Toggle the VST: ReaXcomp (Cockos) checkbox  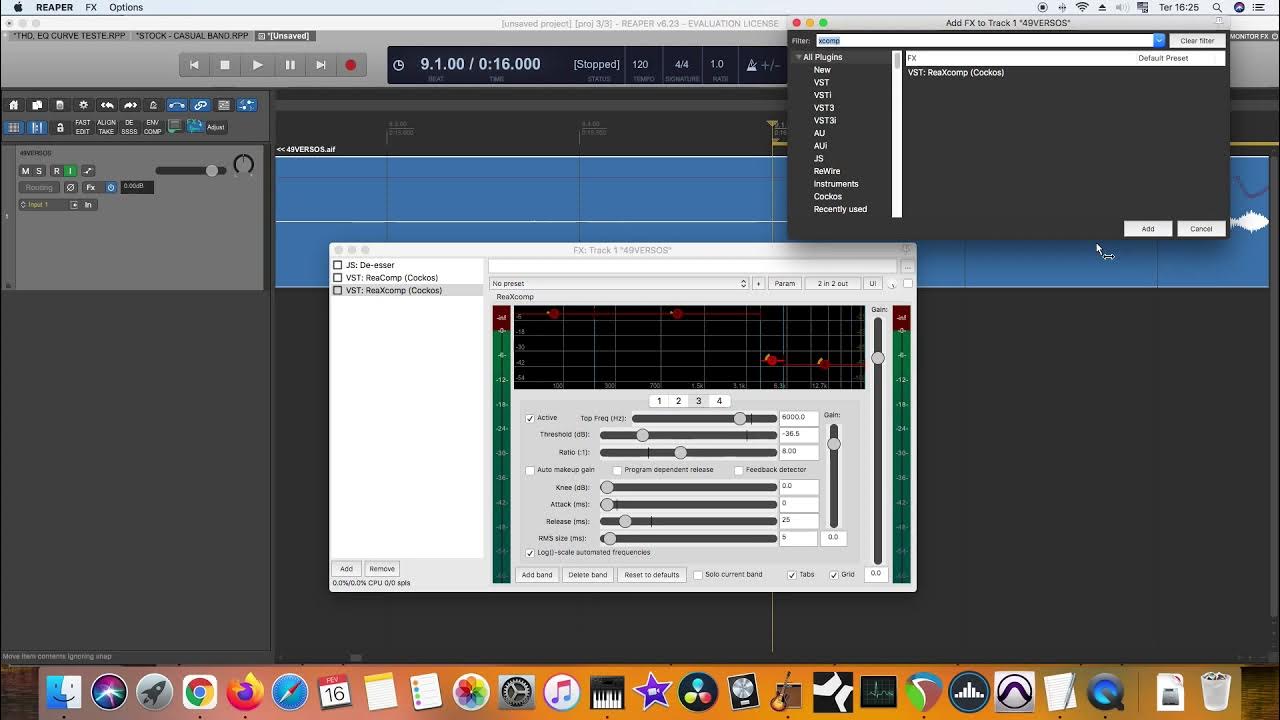point(338,290)
